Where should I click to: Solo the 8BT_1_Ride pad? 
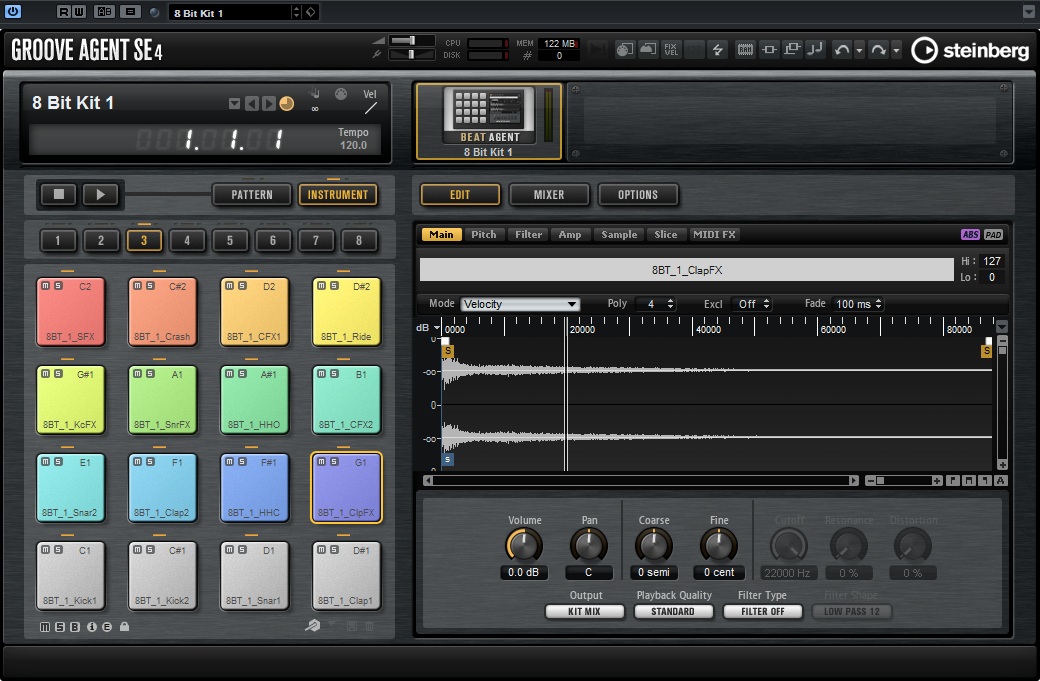point(334,286)
